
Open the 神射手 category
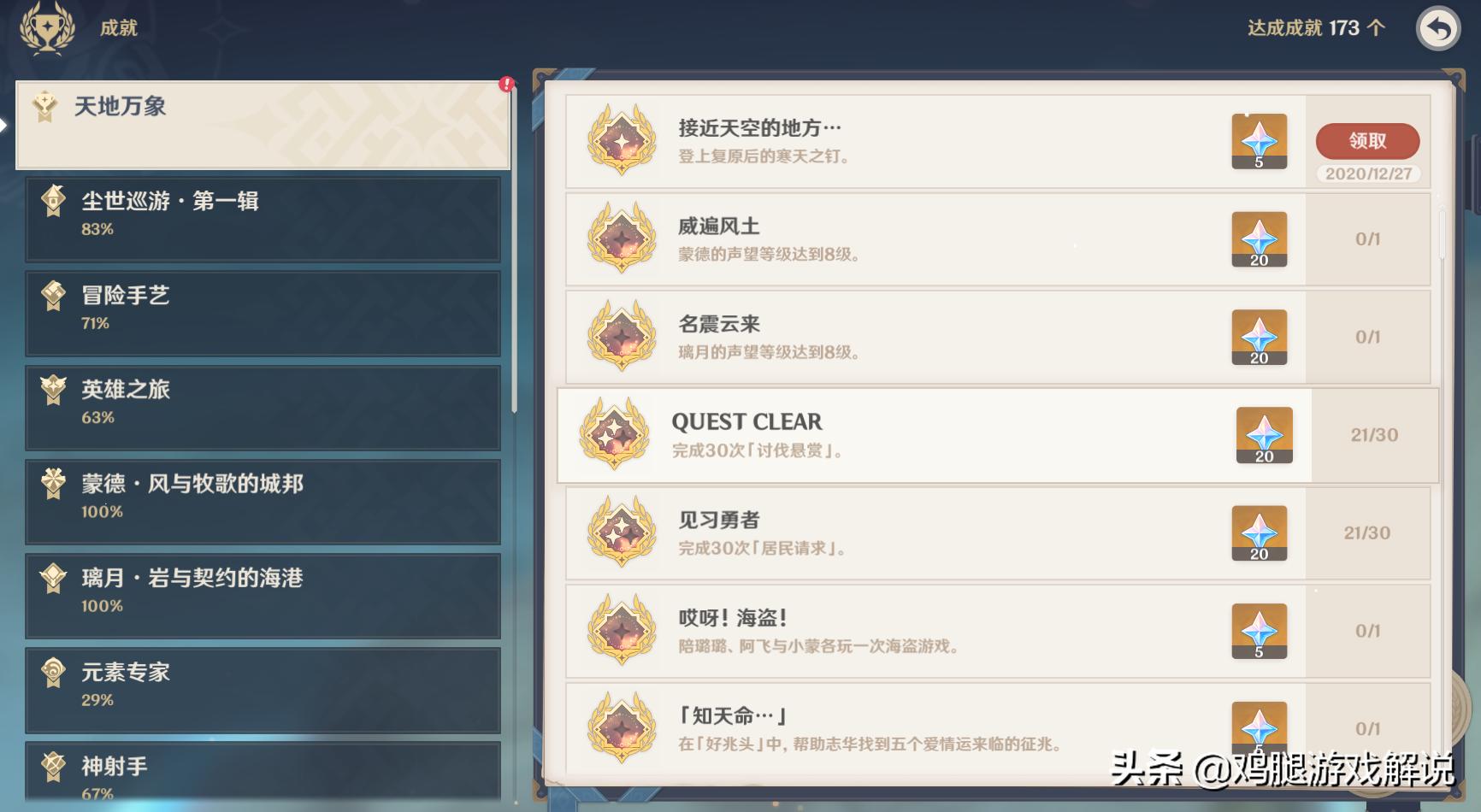(263, 774)
